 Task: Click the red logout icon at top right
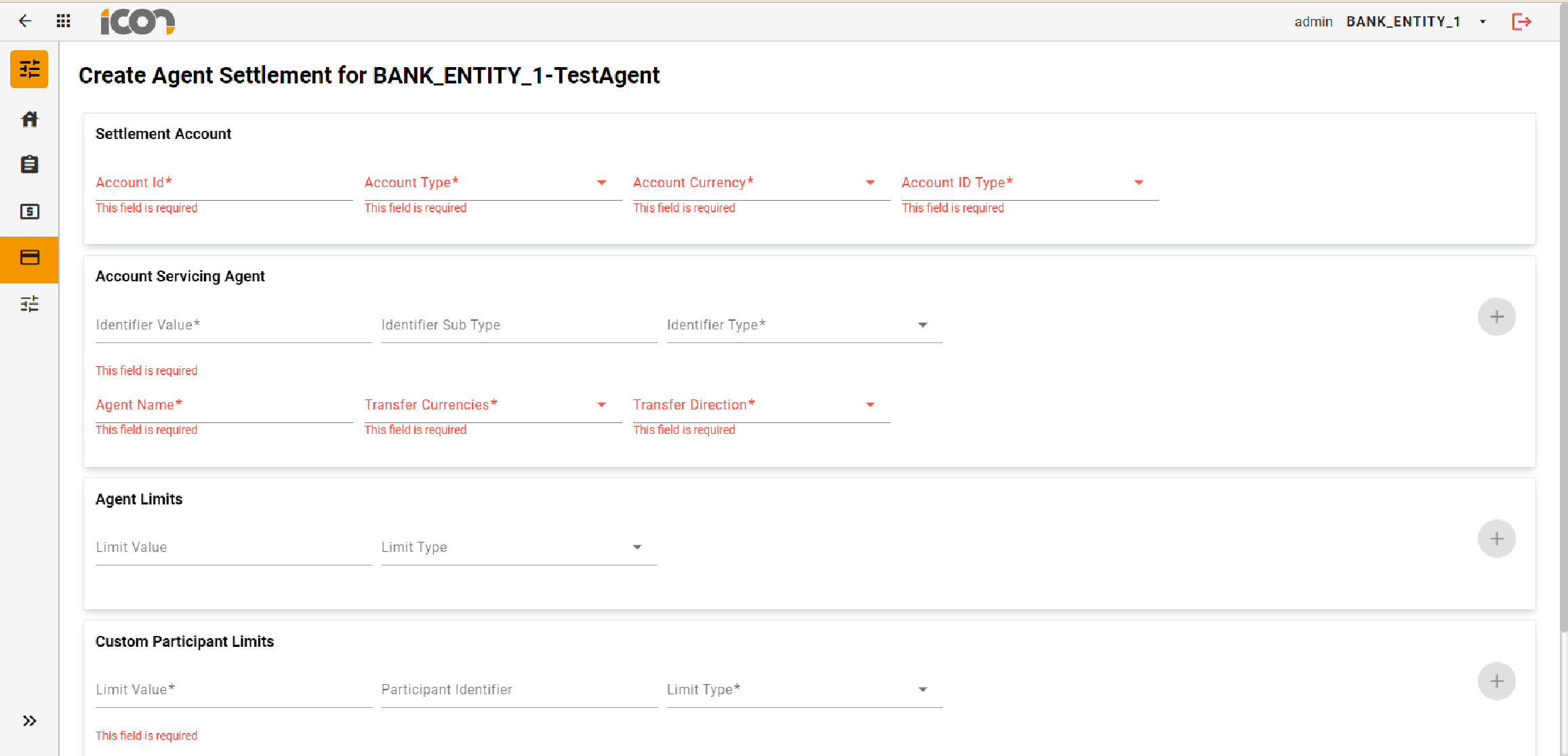1522,21
